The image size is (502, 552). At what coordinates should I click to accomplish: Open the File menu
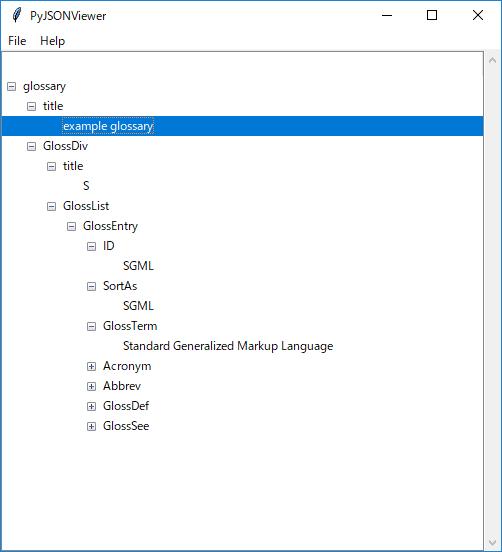click(x=17, y=41)
